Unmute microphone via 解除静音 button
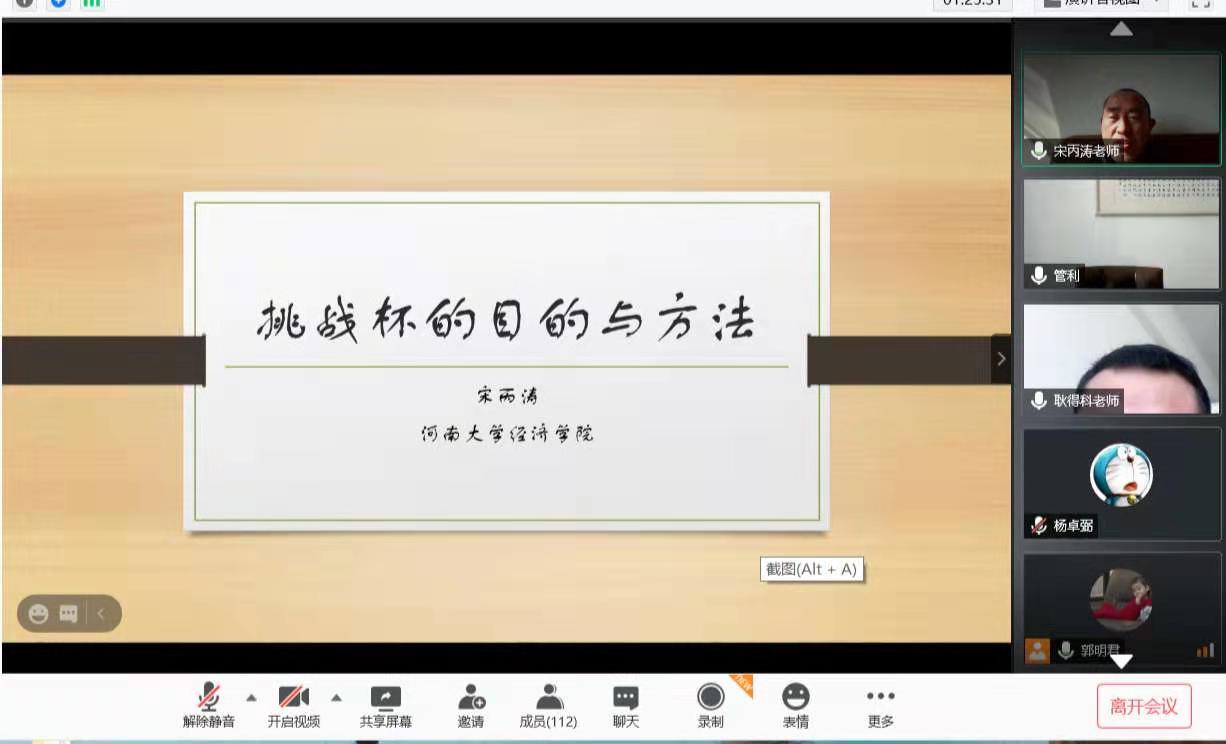 click(209, 705)
